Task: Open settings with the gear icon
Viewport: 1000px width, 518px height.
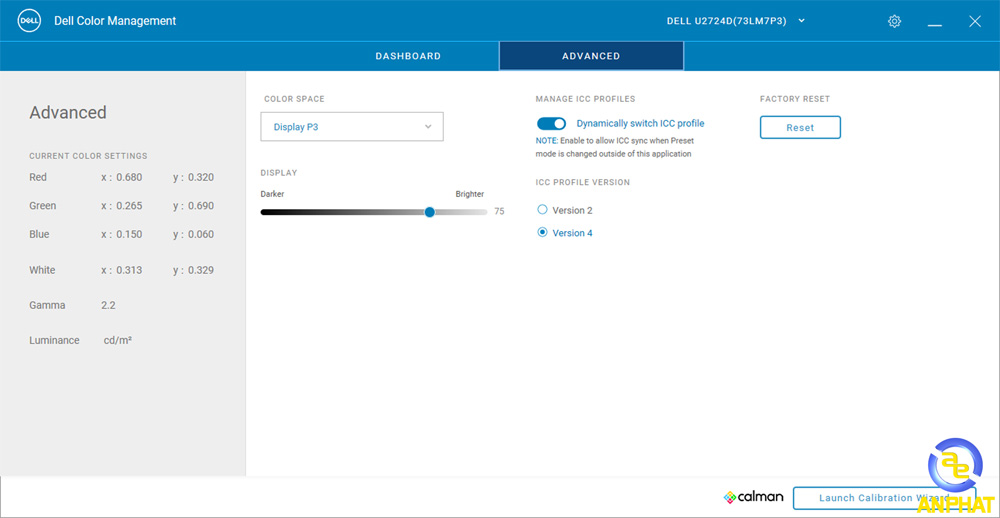Action: tap(894, 21)
